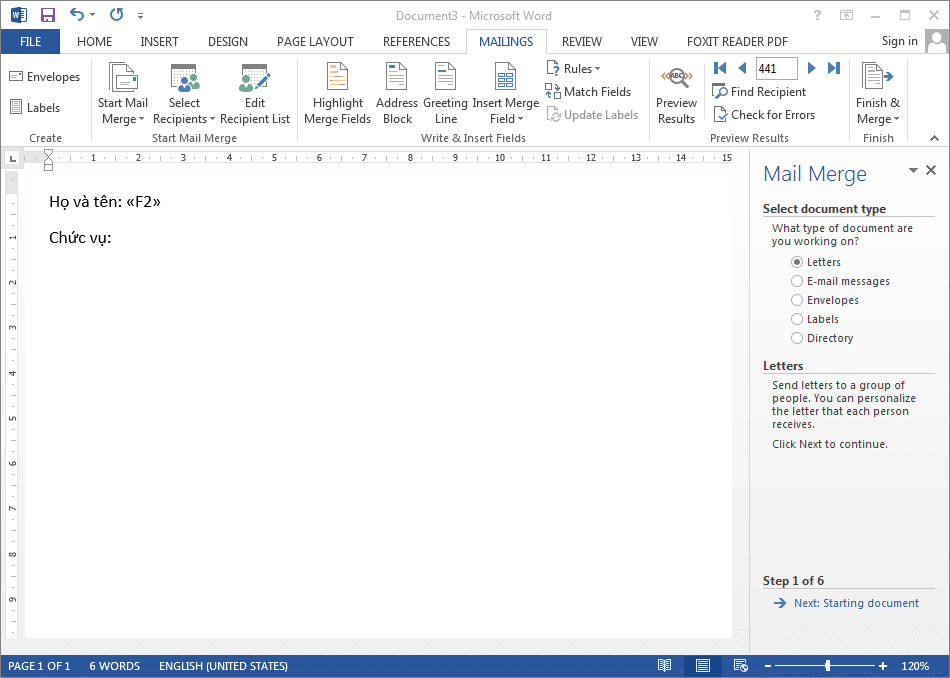The height and width of the screenshot is (678, 950).
Task: Collapse the ribbon with chevron
Action: (x=934, y=138)
